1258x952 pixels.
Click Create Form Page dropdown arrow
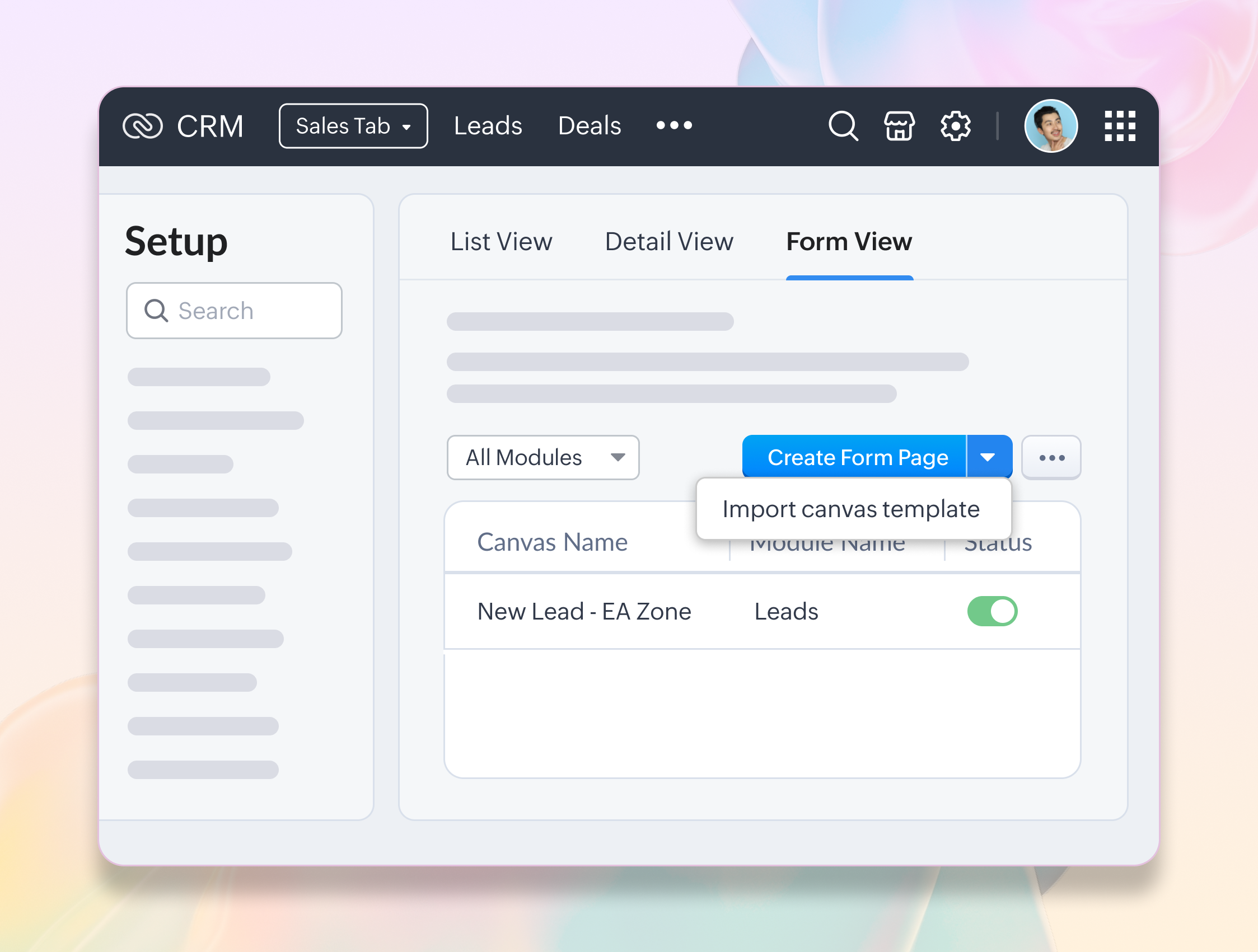pyautogui.click(x=989, y=457)
